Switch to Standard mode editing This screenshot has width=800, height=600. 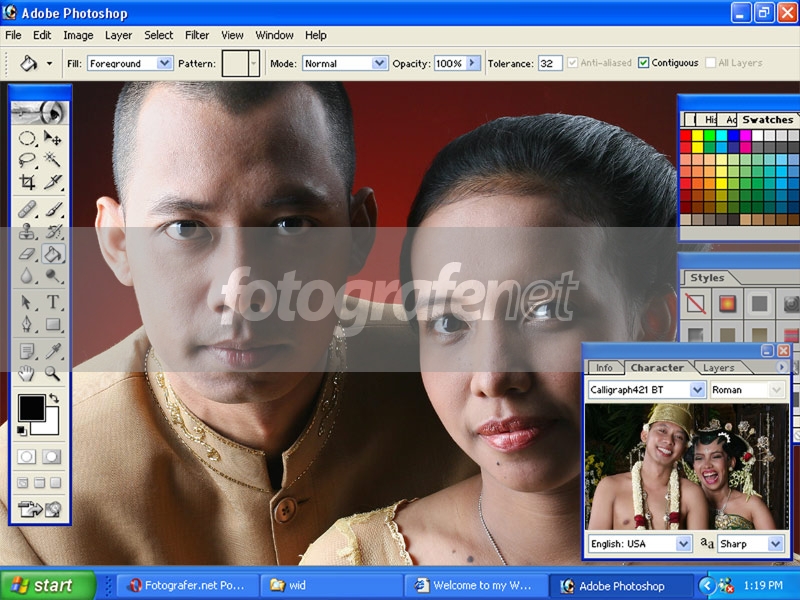click(27, 457)
